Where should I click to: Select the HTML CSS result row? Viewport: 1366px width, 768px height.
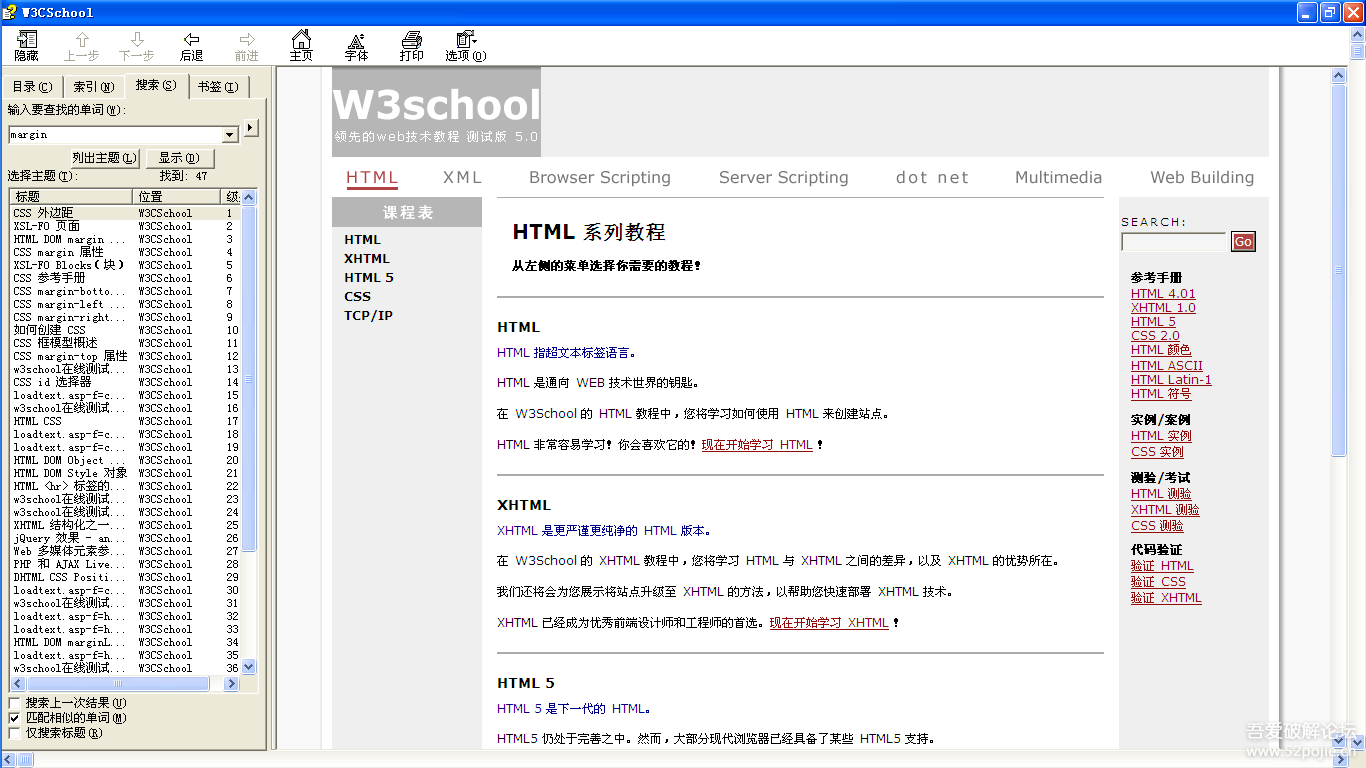(x=124, y=421)
